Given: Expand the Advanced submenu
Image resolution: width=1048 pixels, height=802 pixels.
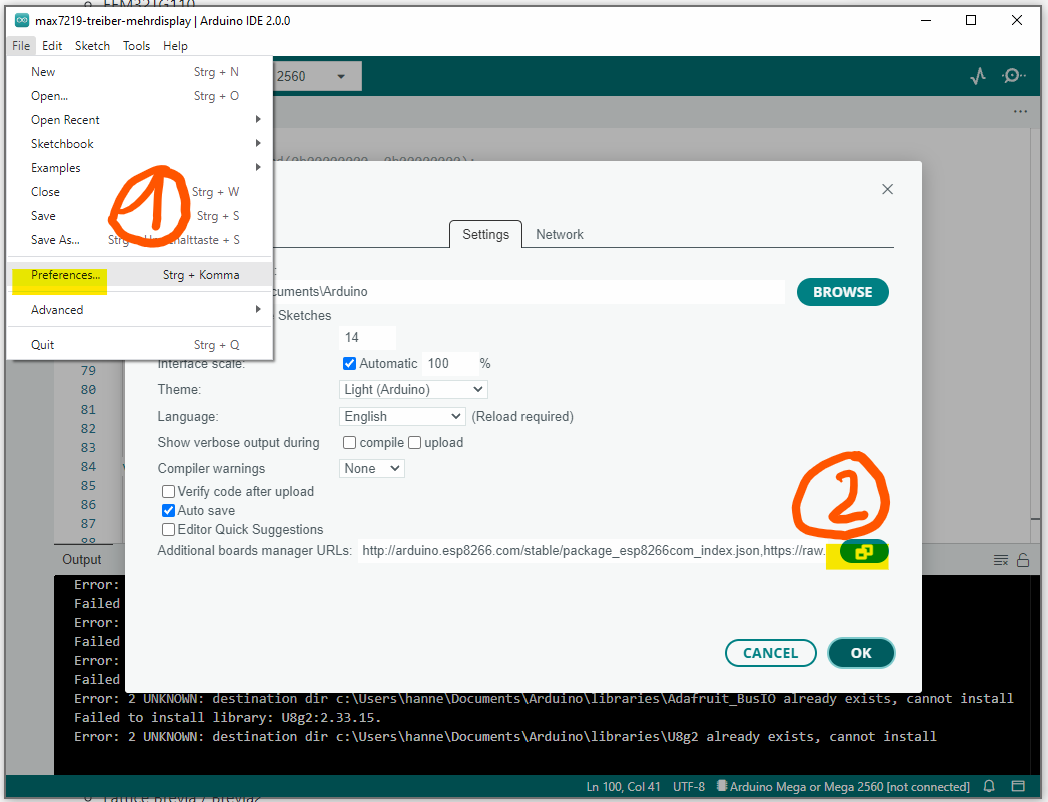Looking at the screenshot, I should click(x=258, y=309).
